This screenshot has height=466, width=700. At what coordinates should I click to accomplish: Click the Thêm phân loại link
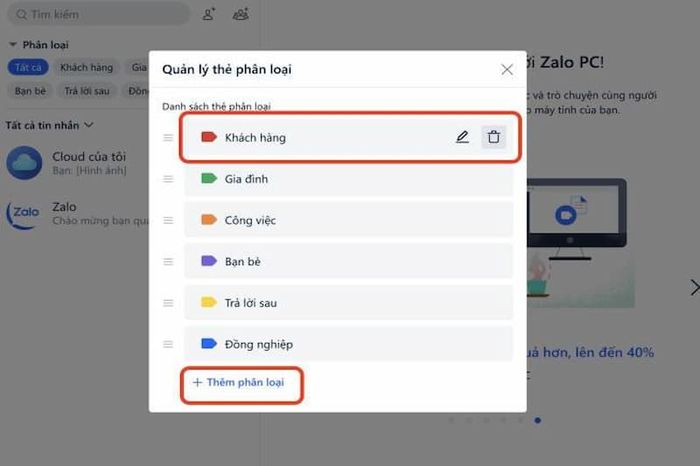pyautogui.click(x=238, y=383)
